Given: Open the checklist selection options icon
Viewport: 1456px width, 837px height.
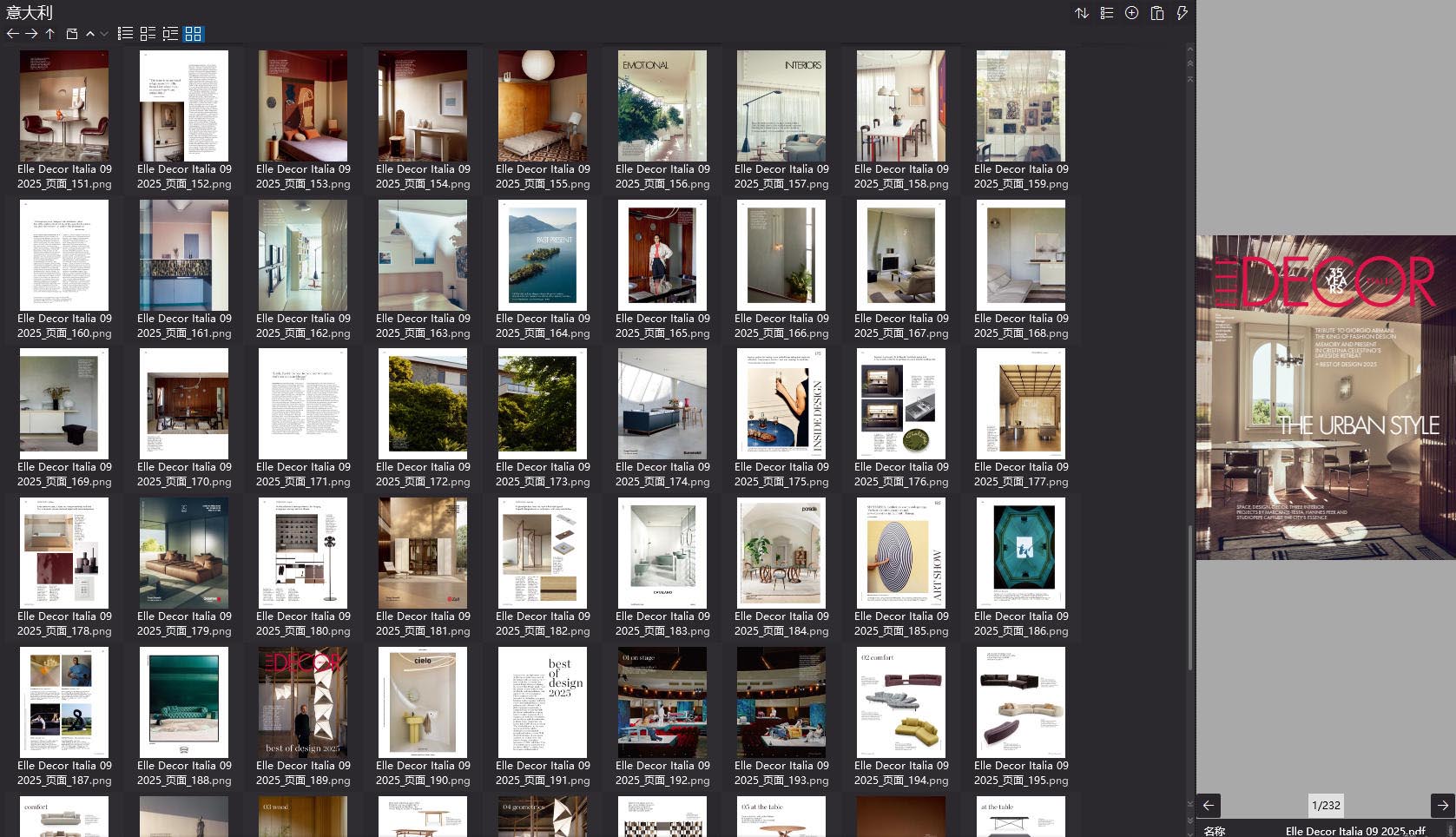Looking at the screenshot, I should coord(1107,13).
